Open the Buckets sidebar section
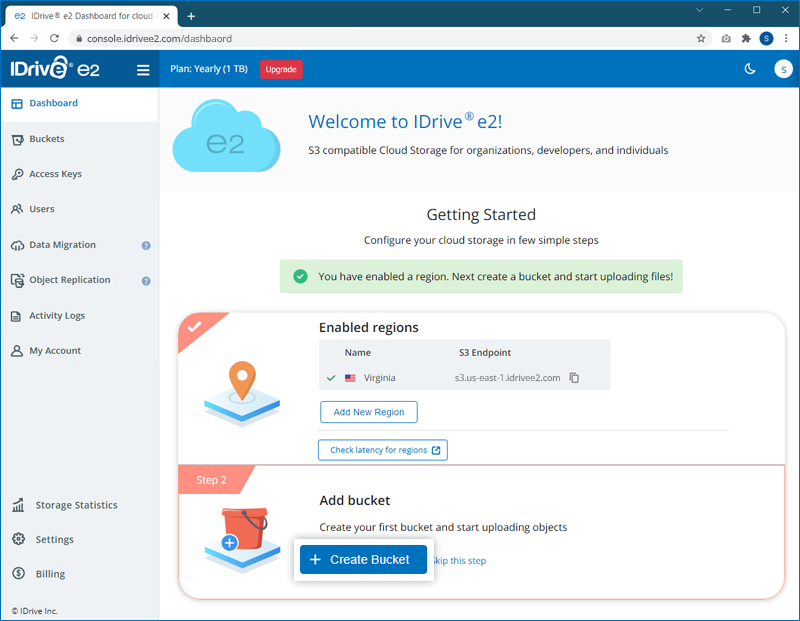The height and width of the screenshot is (621, 800). 46,139
